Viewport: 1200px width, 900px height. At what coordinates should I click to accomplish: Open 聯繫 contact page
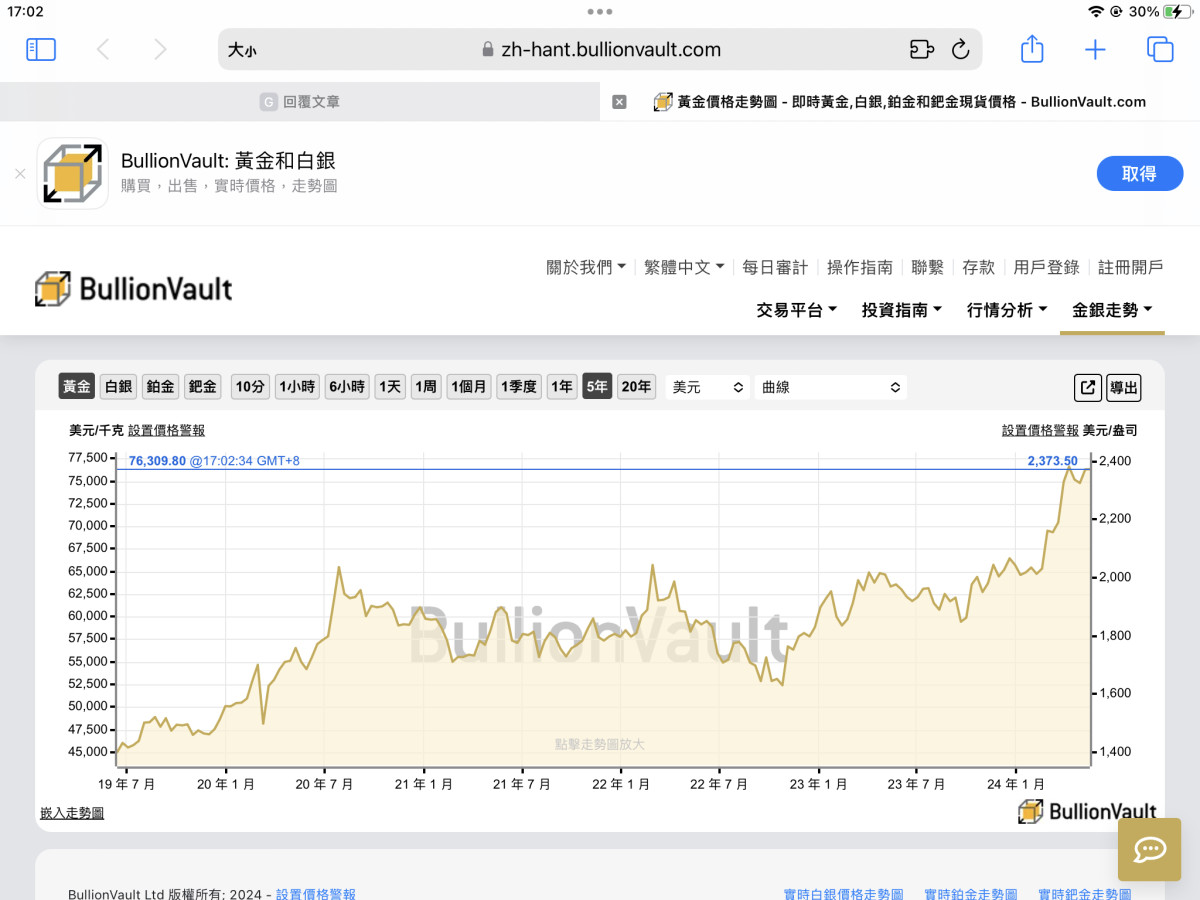point(928,267)
